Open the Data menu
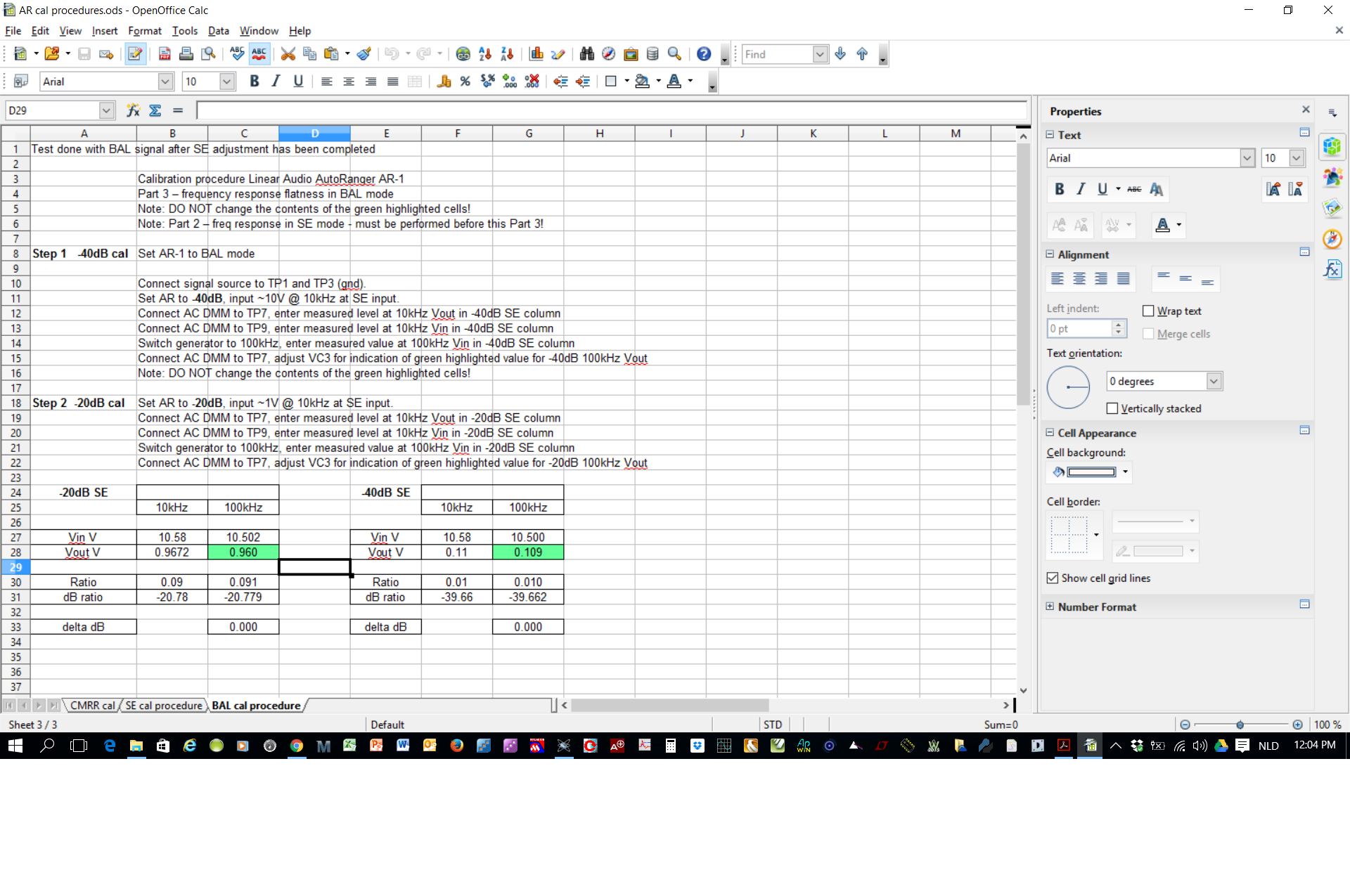 [219, 31]
